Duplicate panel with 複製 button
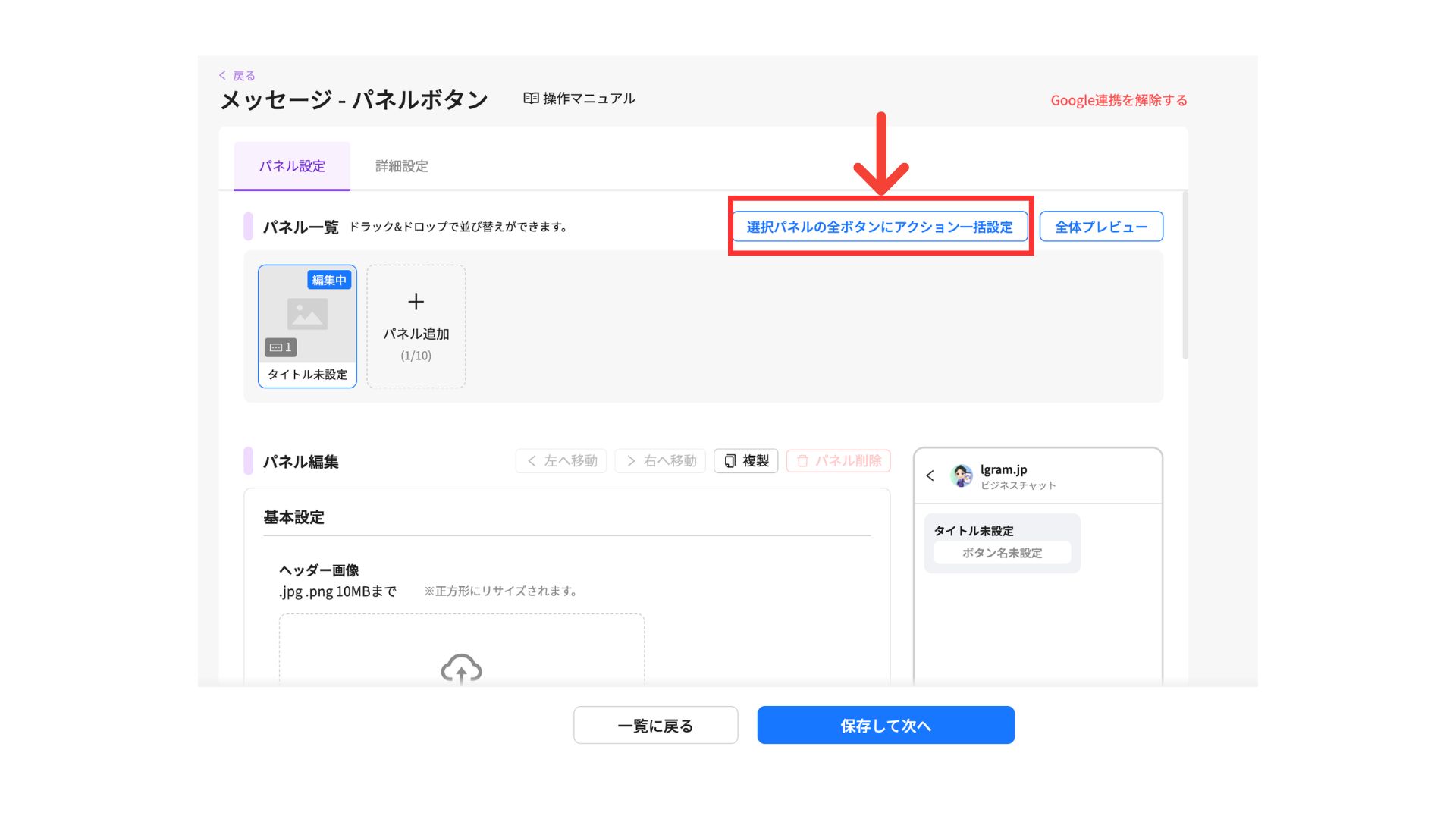Image resolution: width=1456 pixels, height=819 pixels. point(745,461)
